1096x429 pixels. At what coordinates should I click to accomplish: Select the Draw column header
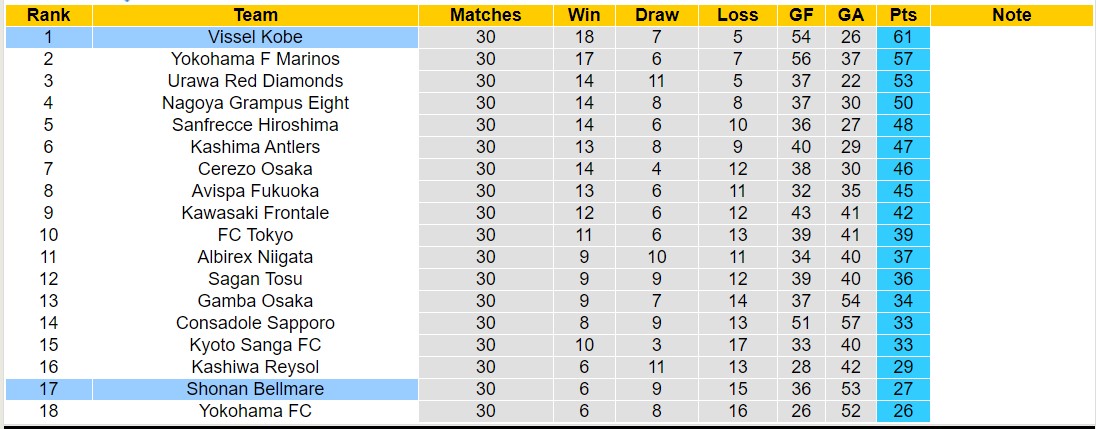(656, 15)
